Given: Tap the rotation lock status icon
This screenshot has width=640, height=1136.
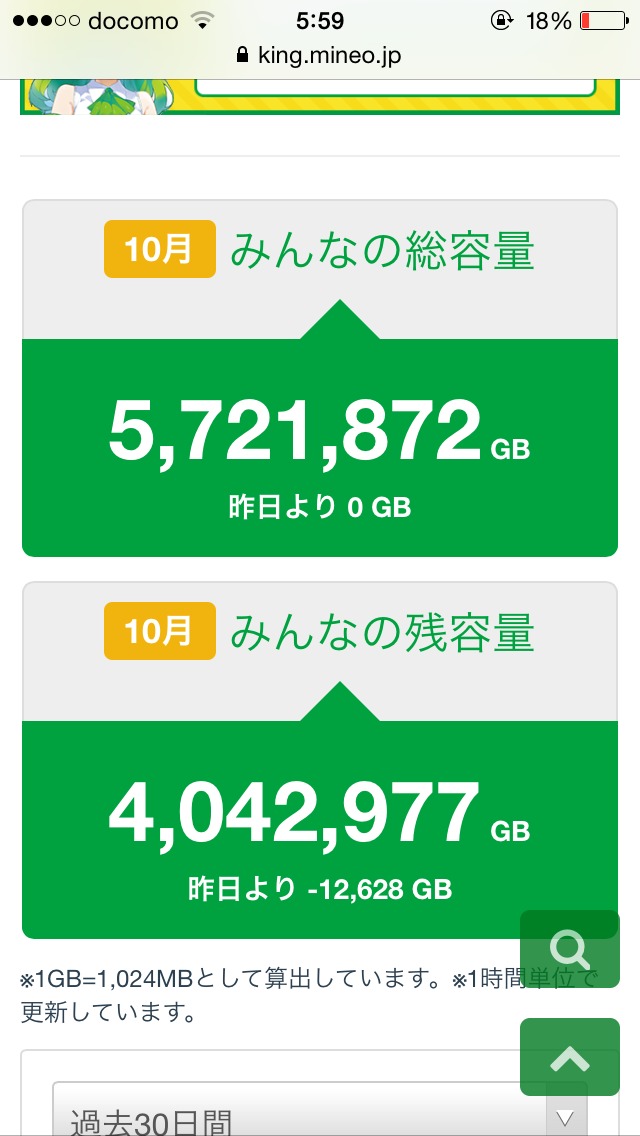Looking at the screenshot, I should coord(500,21).
